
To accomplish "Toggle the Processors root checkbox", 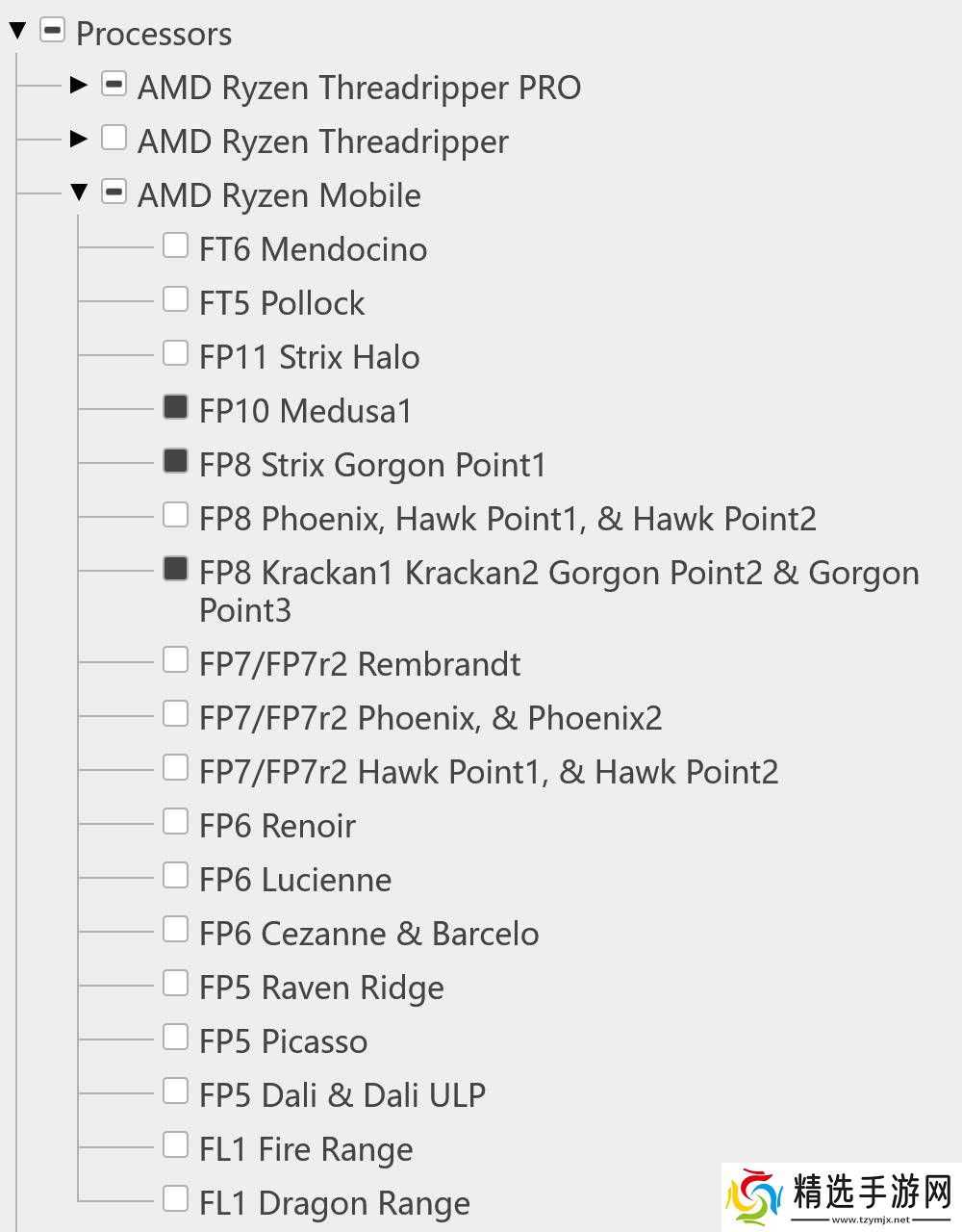I will (x=52, y=31).
